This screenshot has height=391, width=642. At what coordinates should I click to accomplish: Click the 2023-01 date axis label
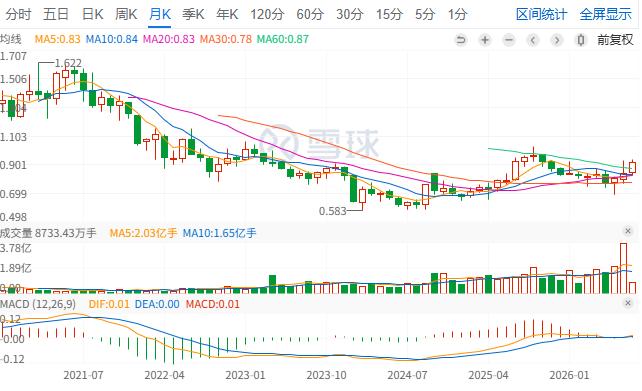point(245,375)
